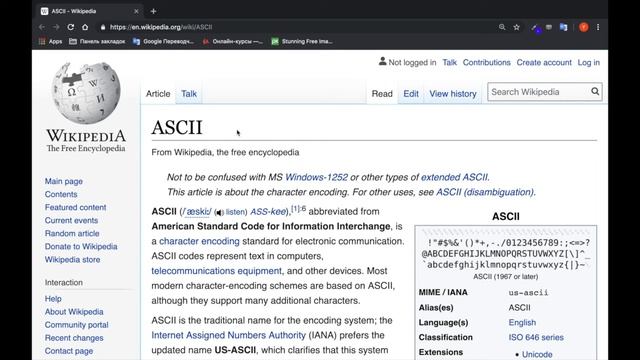Open the user Talk link at top
This screenshot has width=640, height=360.
(449, 62)
